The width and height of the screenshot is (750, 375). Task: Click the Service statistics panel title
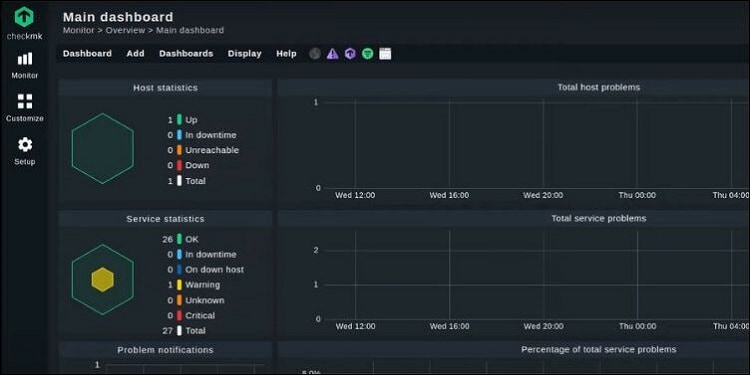(x=165, y=219)
